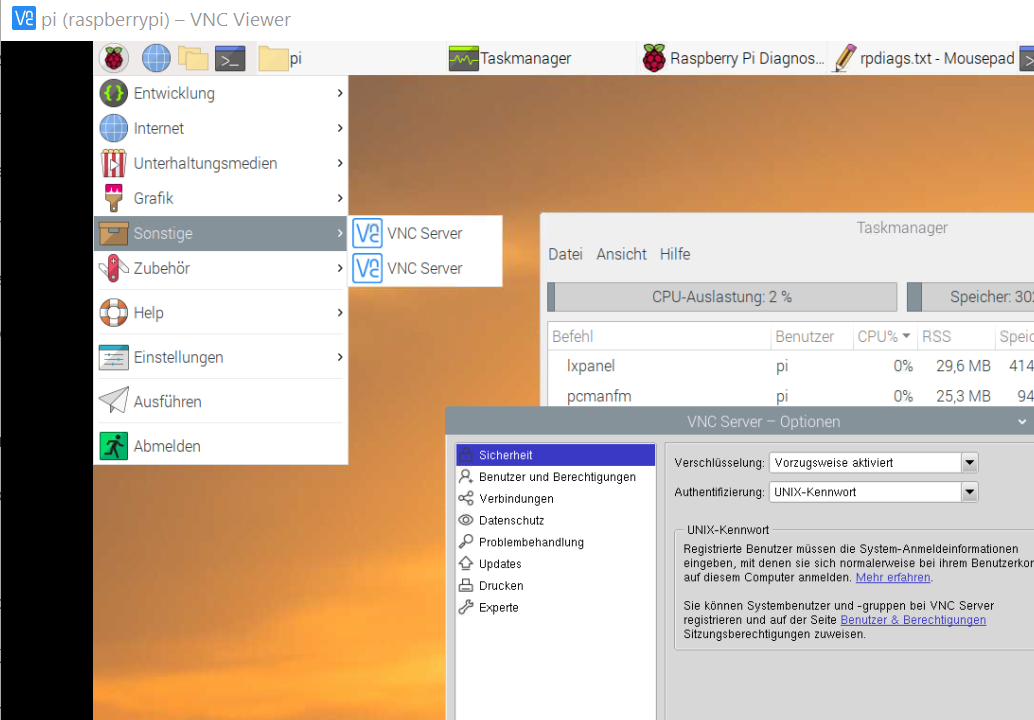Click the Ausführen paper plane icon

[x=113, y=401]
